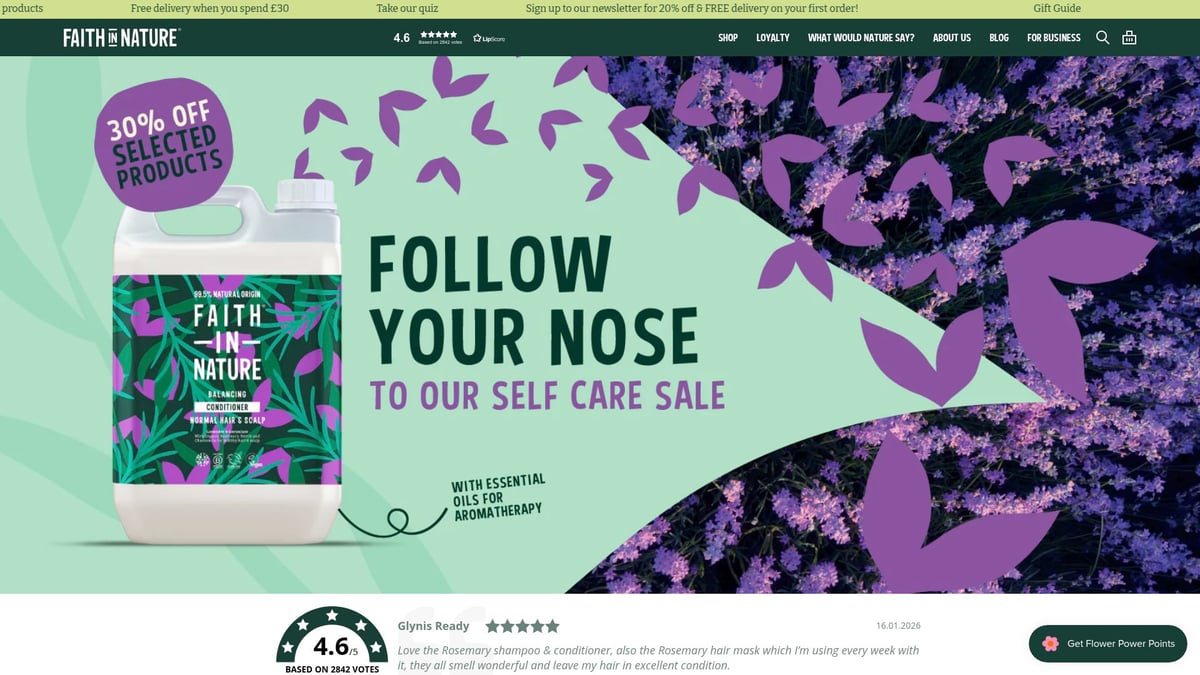Click the conditioner bottle product image
Viewport: 1200px width, 675px height.
tap(227, 363)
